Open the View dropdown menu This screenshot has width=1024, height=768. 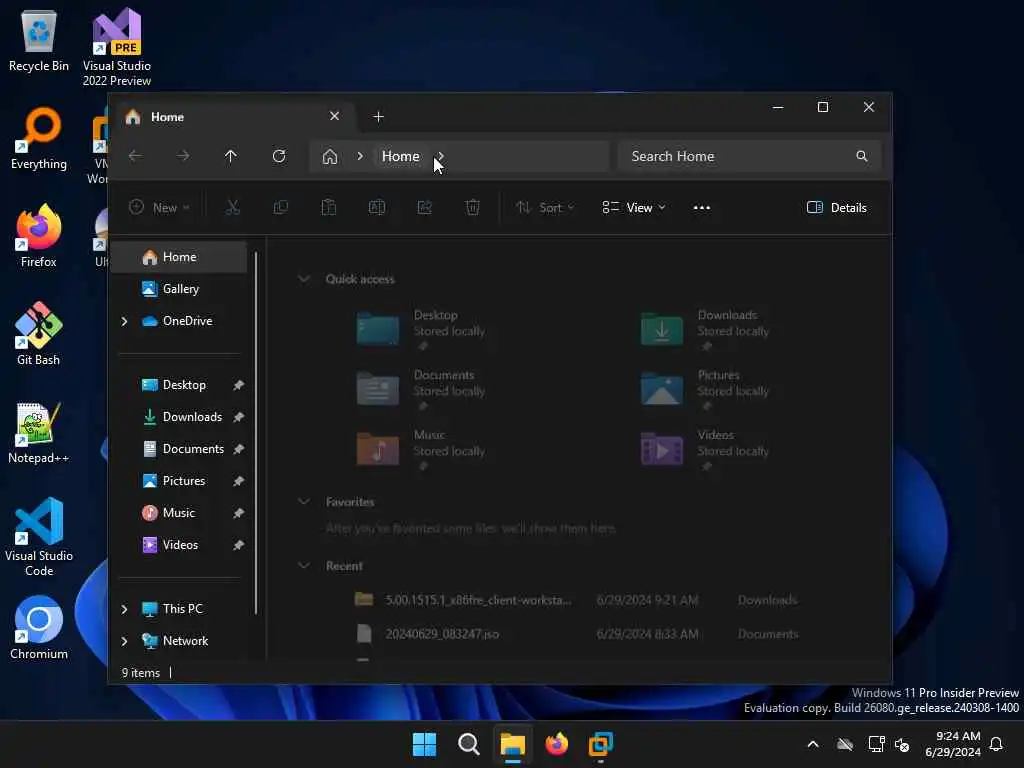point(633,208)
